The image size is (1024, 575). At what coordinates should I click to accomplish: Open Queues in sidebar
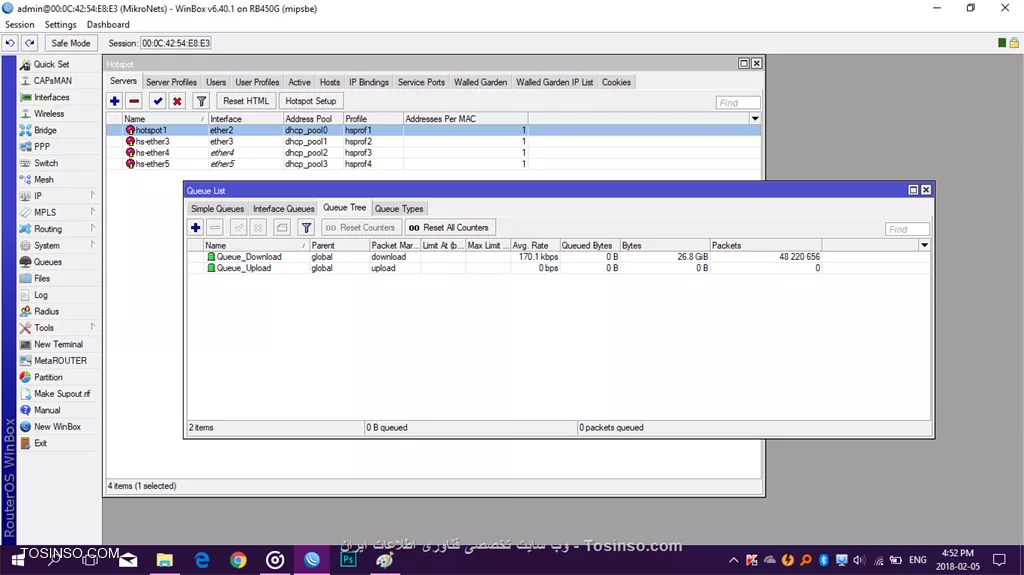(x=48, y=261)
